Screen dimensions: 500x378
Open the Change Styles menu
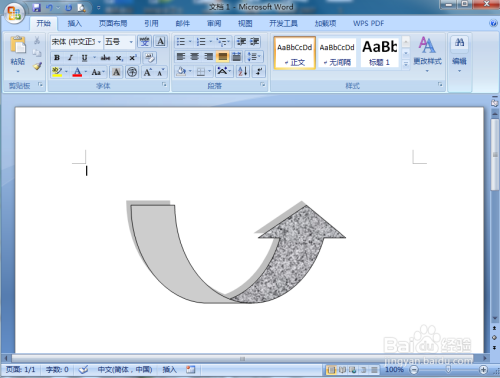point(427,55)
